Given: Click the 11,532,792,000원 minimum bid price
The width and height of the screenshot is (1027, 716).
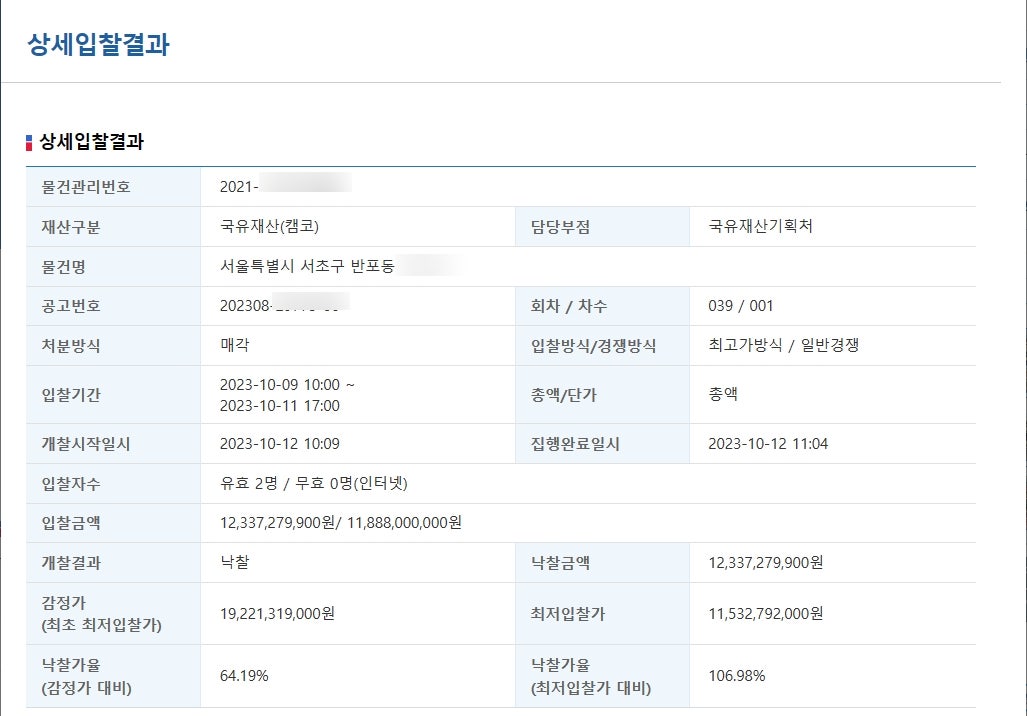Looking at the screenshot, I should pos(766,613).
